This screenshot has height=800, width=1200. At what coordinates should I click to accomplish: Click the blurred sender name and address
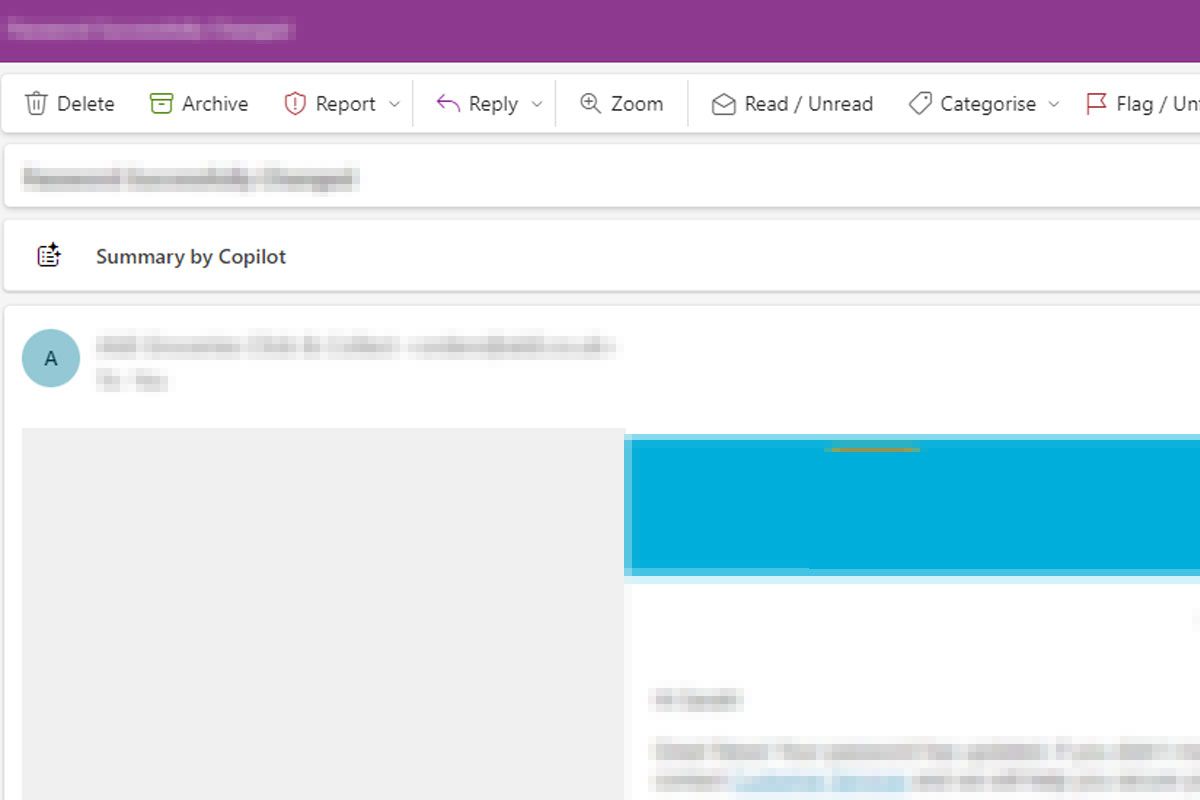[355, 348]
